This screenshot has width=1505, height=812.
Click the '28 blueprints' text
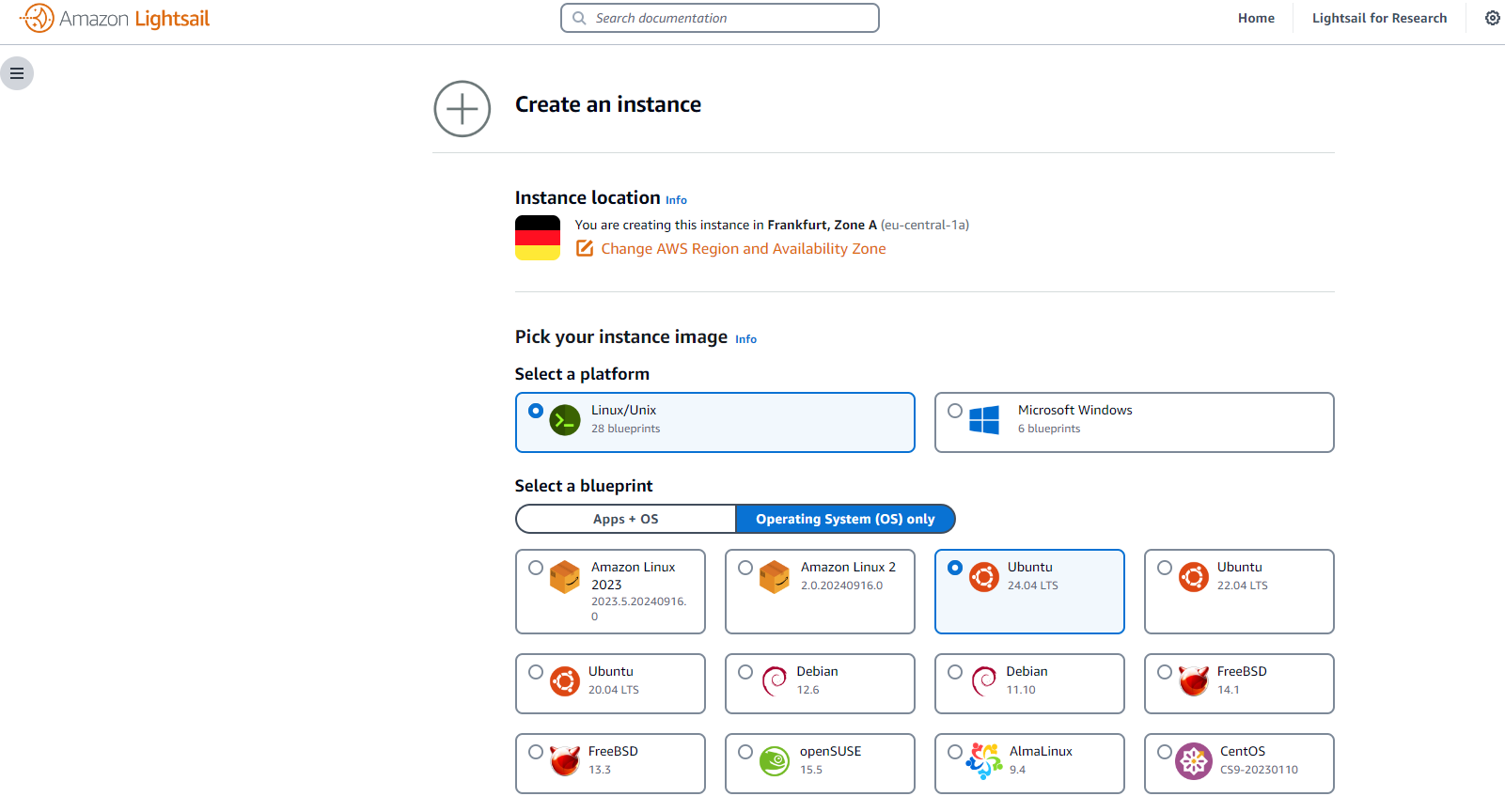[626, 429]
